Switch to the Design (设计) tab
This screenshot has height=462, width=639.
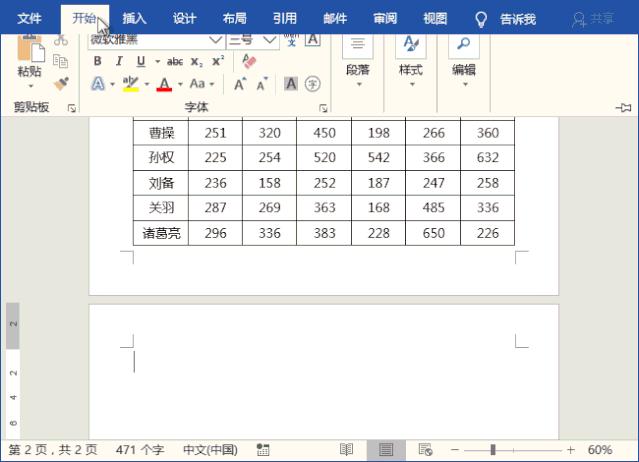point(184,19)
